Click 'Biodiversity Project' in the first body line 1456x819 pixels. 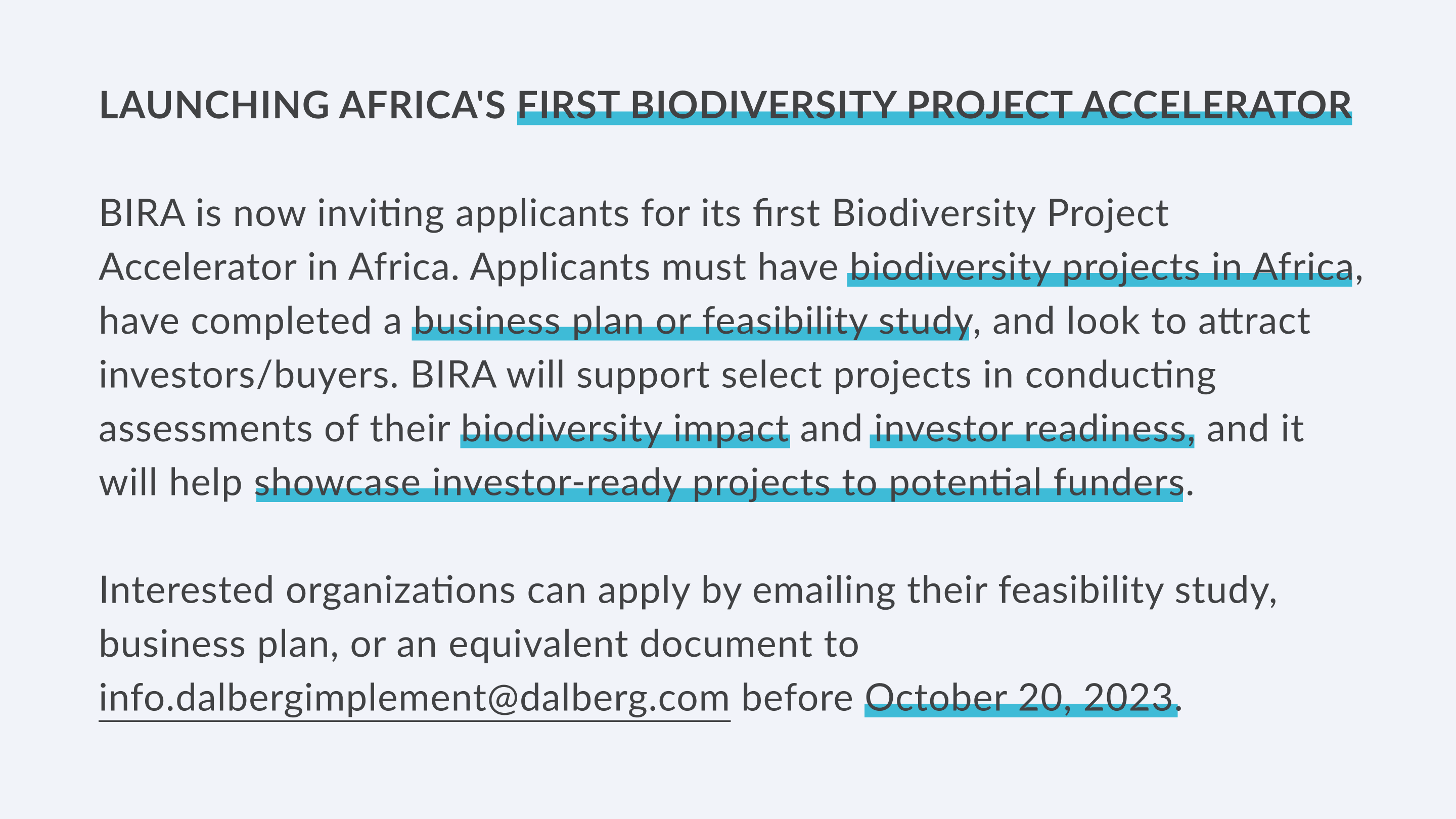coord(1000,214)
